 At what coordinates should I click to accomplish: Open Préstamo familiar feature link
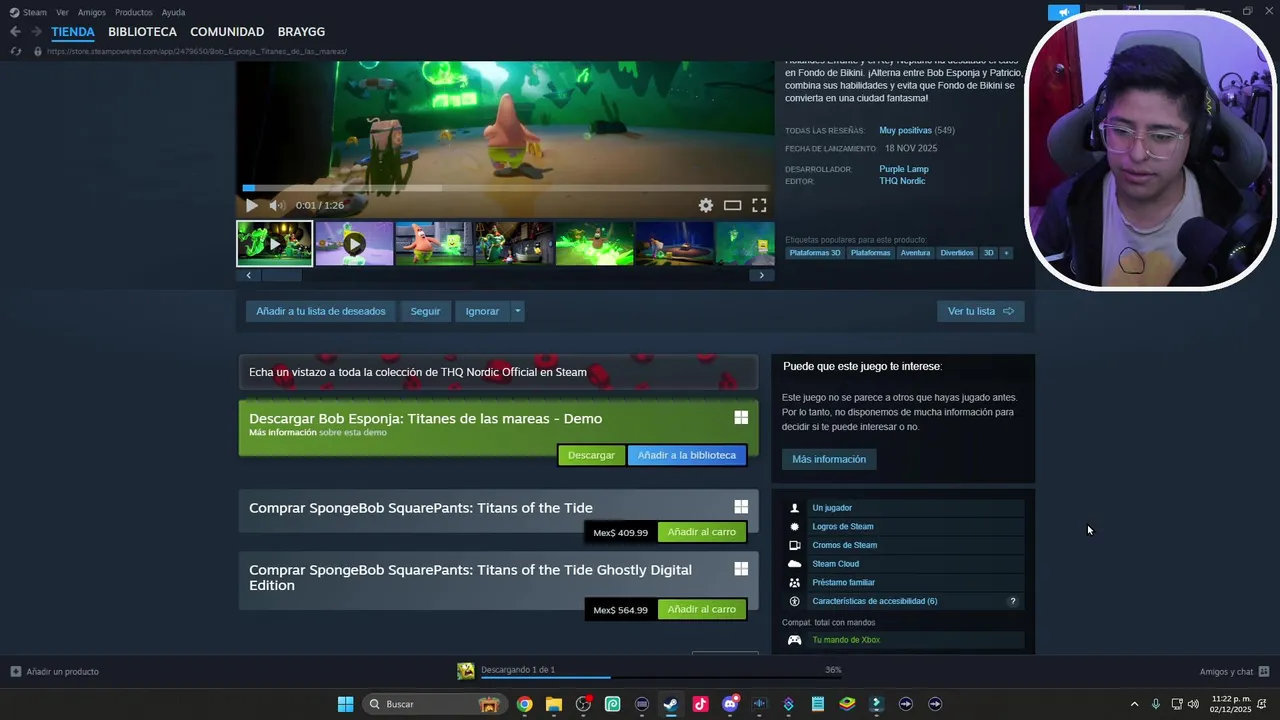tap(843, 582)
